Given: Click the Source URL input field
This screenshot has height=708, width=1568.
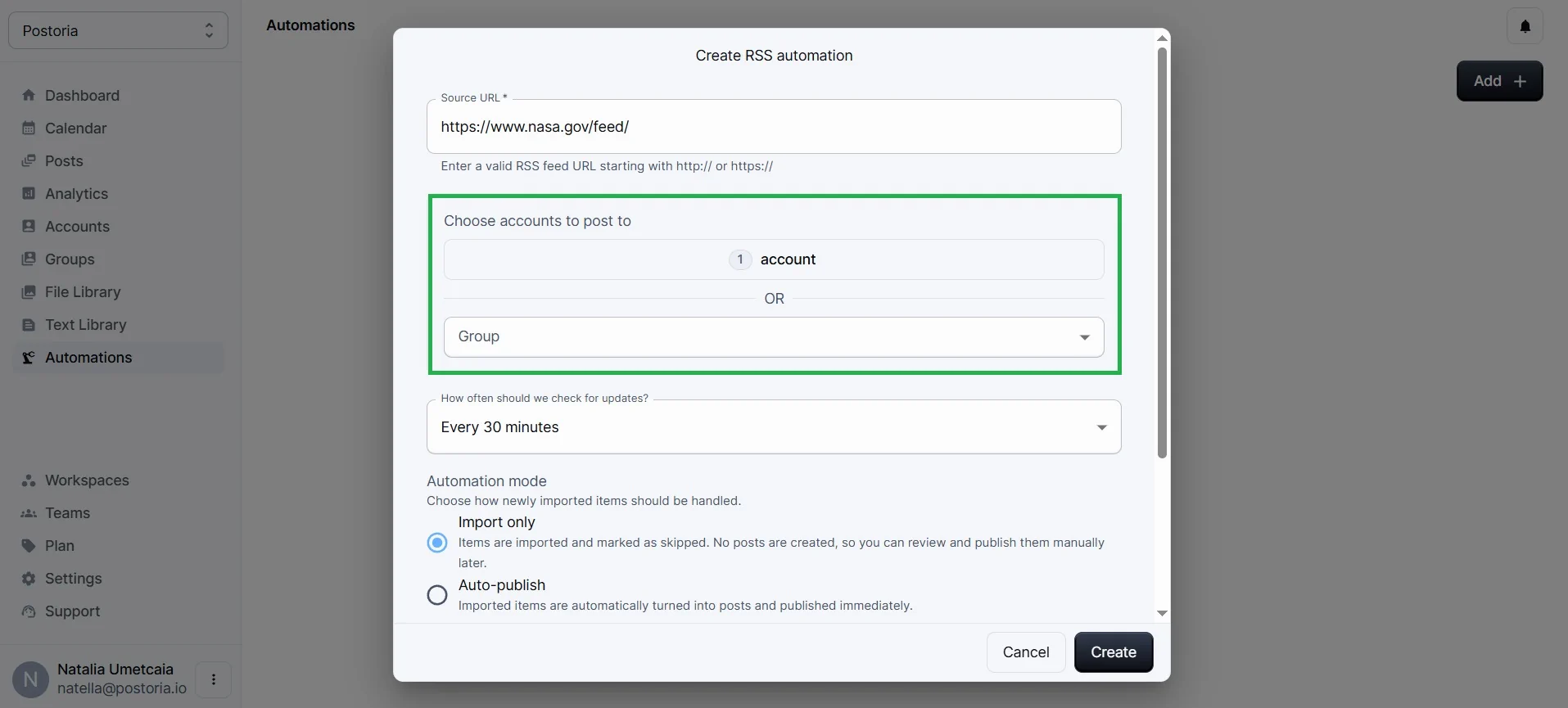Looking at the screenshot, I should click(x=774, y=127).
